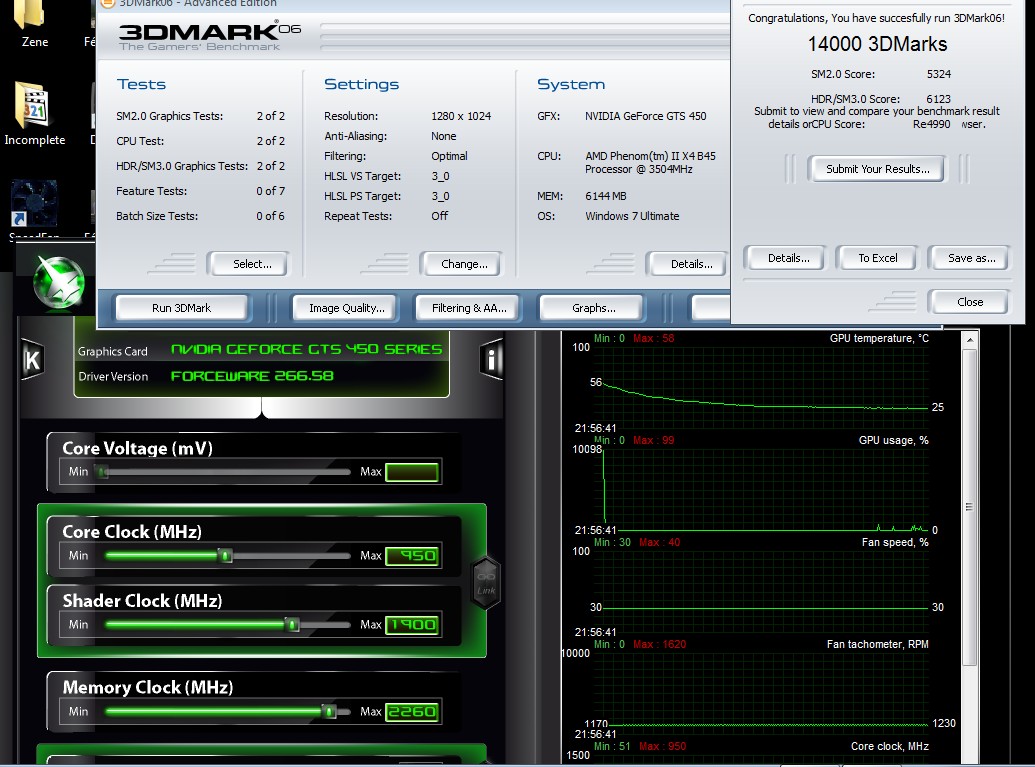Launch the SpeedFan desktop shortcut
This screenshot has height=767, width=1035.
(x=34, y=208)
